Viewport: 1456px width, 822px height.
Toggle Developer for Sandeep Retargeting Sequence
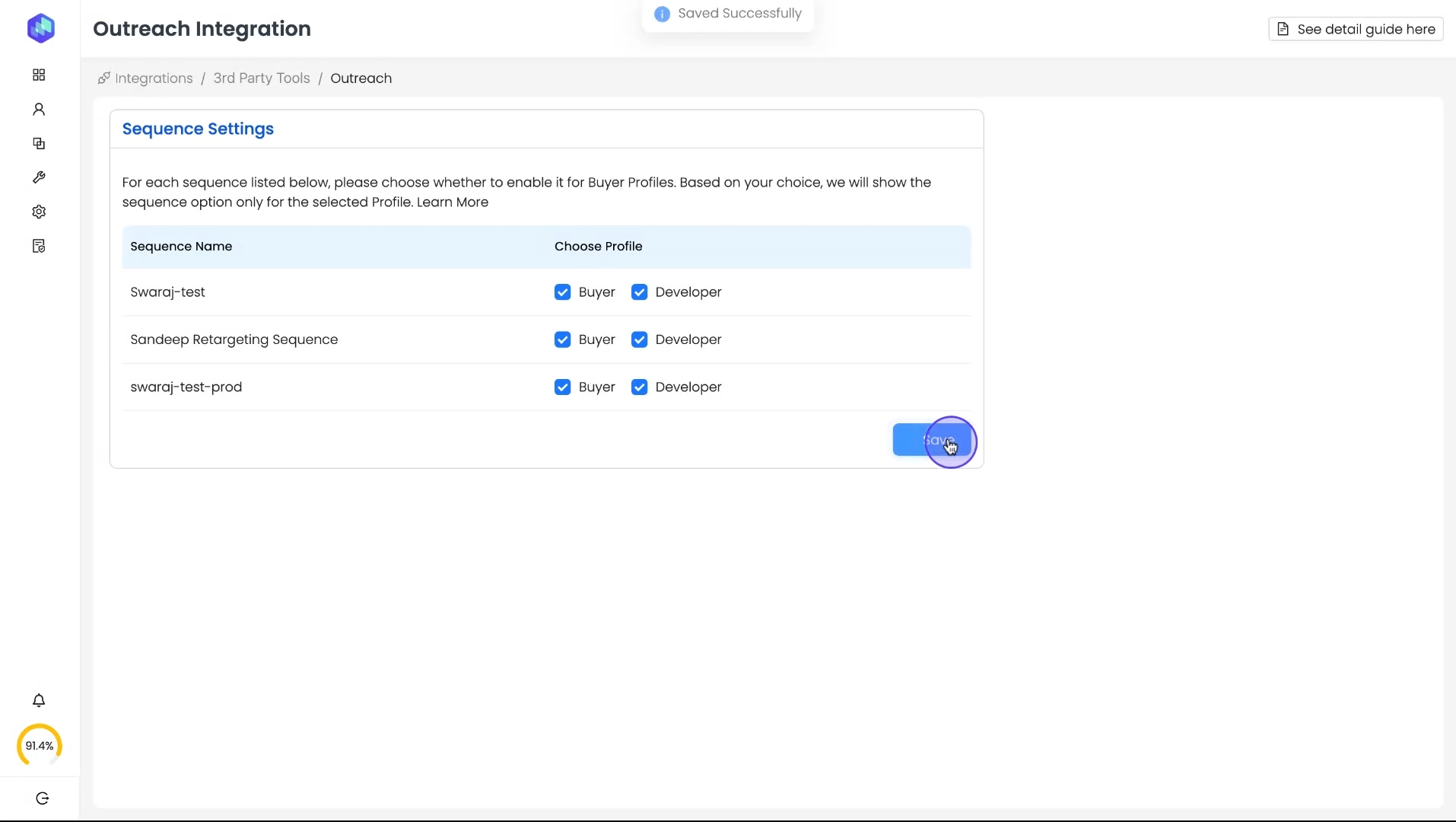pos(639,339)
